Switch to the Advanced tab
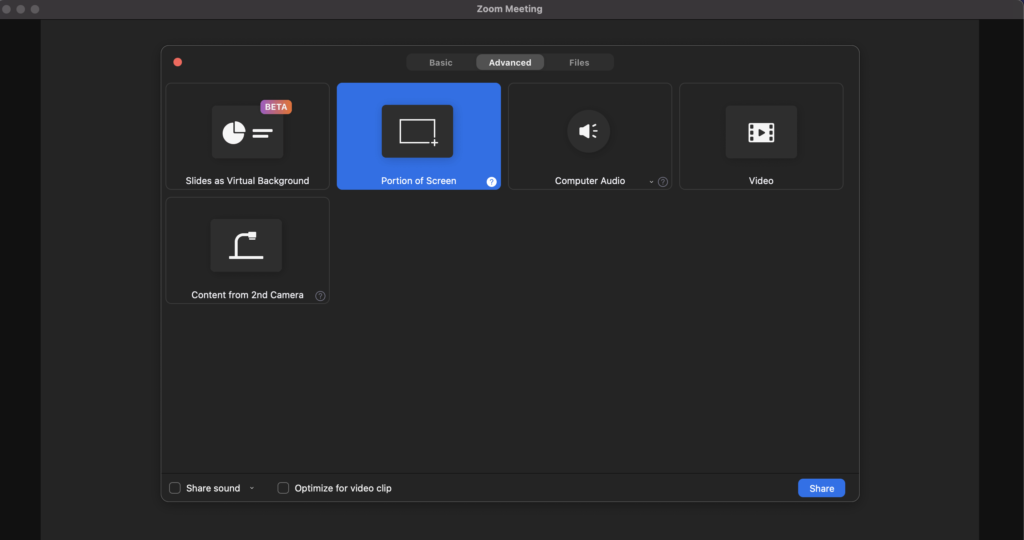1024x540 pixels. pyautogui.click(x=510, y=63)
